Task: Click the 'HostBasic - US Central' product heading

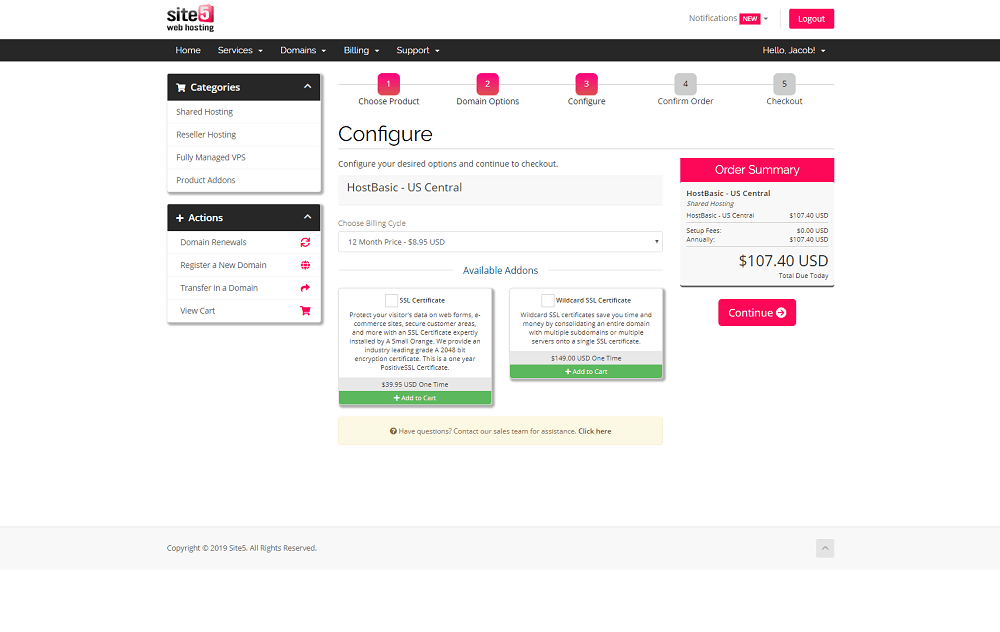Action: coord(404,188)
